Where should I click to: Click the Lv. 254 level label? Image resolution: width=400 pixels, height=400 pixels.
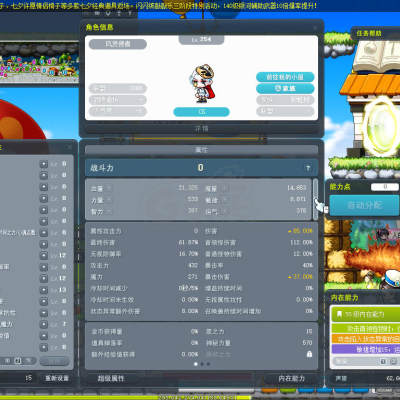click(x=201, y=40)
